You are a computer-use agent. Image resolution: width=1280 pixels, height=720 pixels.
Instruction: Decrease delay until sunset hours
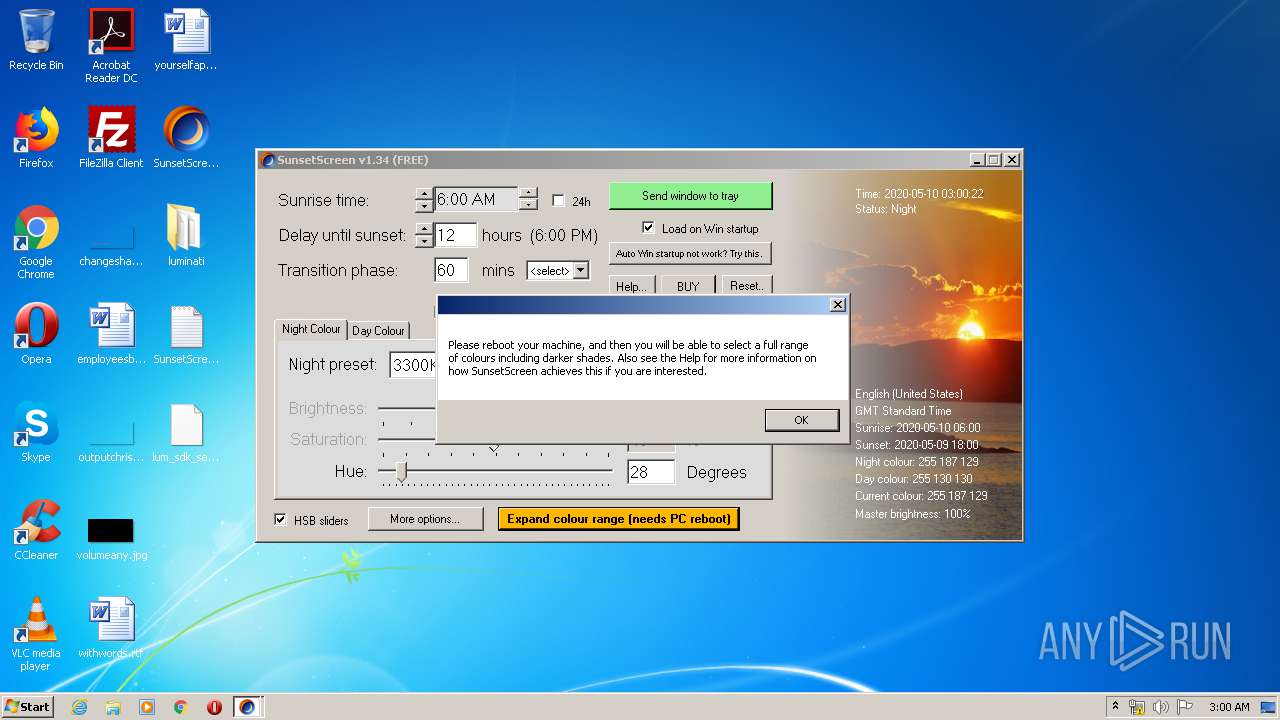click(x=424, y=241)
